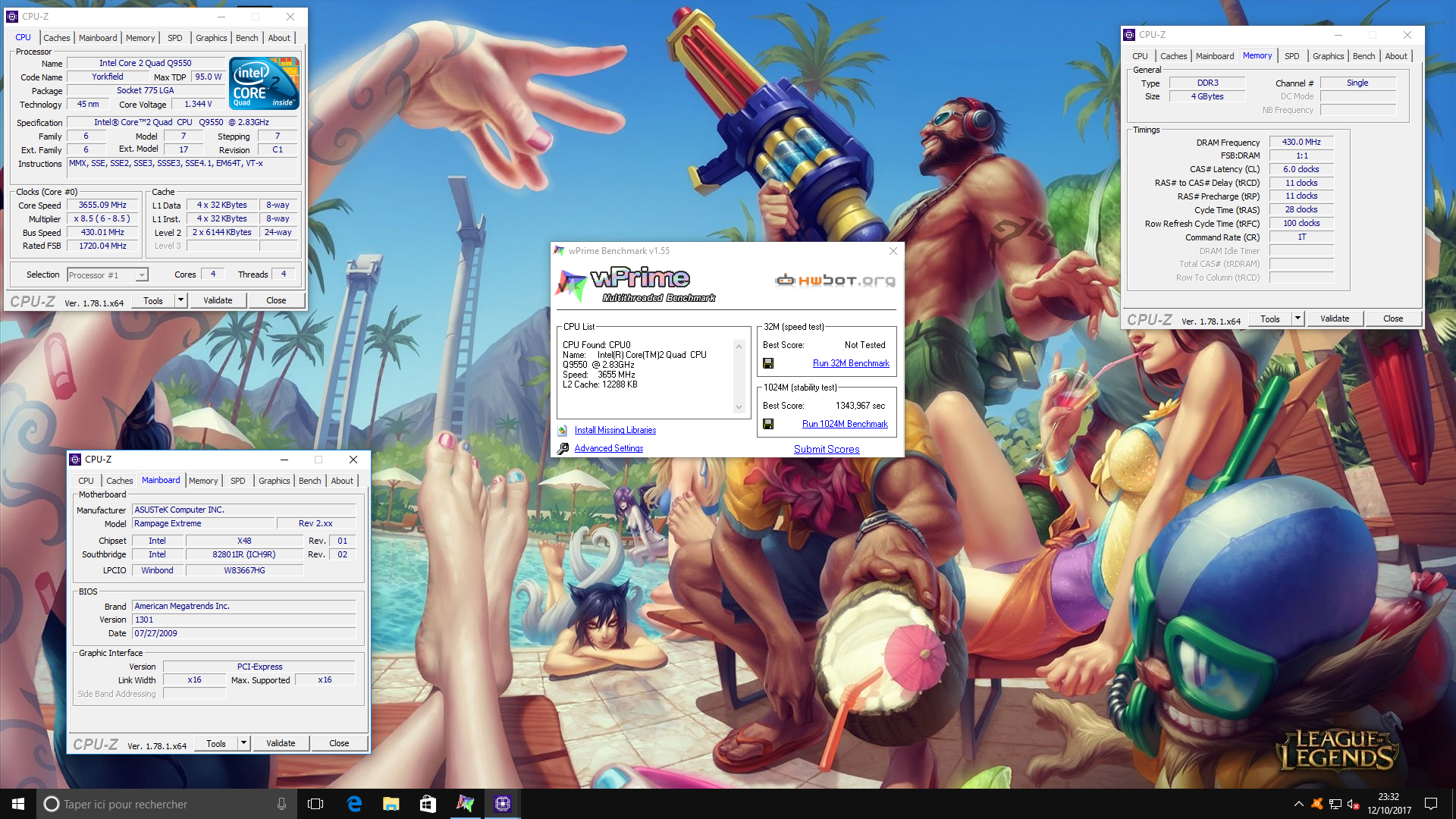Click the Advanced Settings wrench icon

[563, 448]
